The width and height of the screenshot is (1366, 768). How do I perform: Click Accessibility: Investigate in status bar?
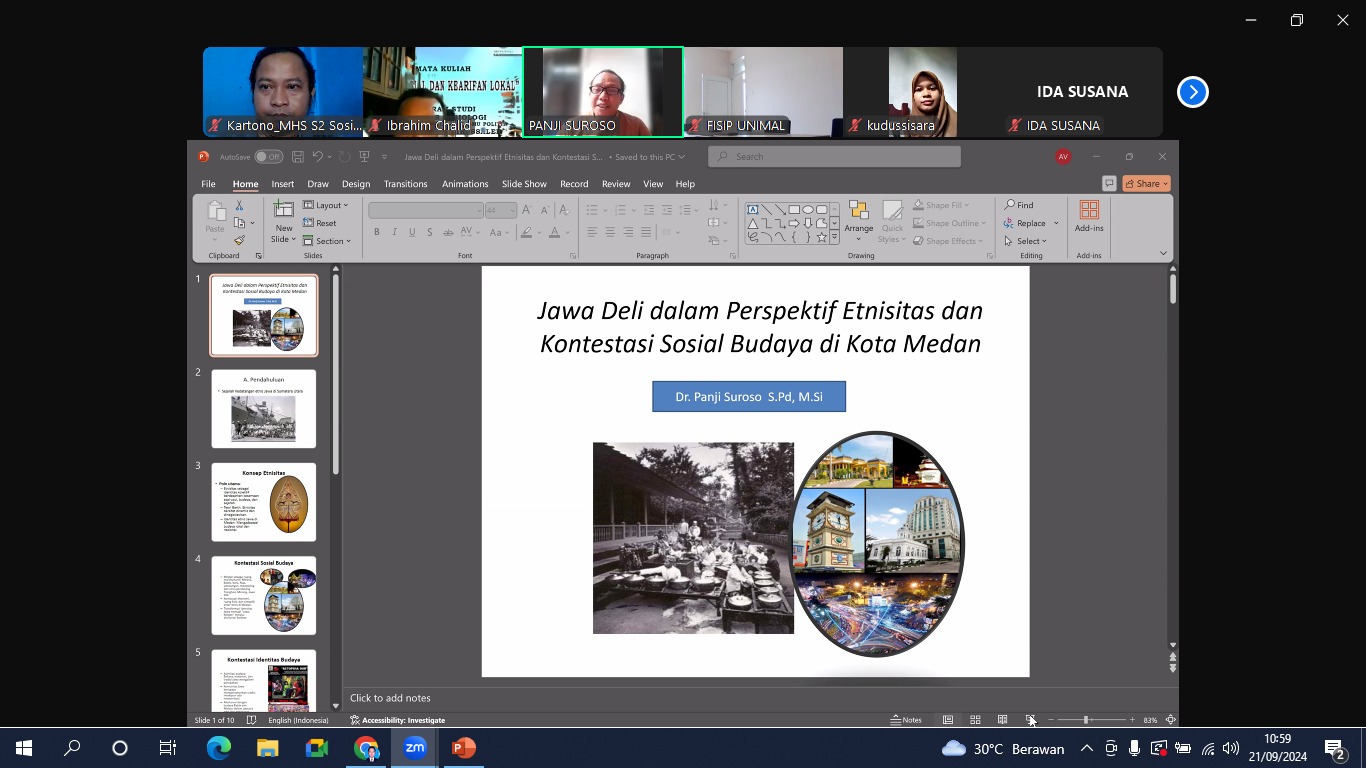pyautogui.click(x=397, y=720)
